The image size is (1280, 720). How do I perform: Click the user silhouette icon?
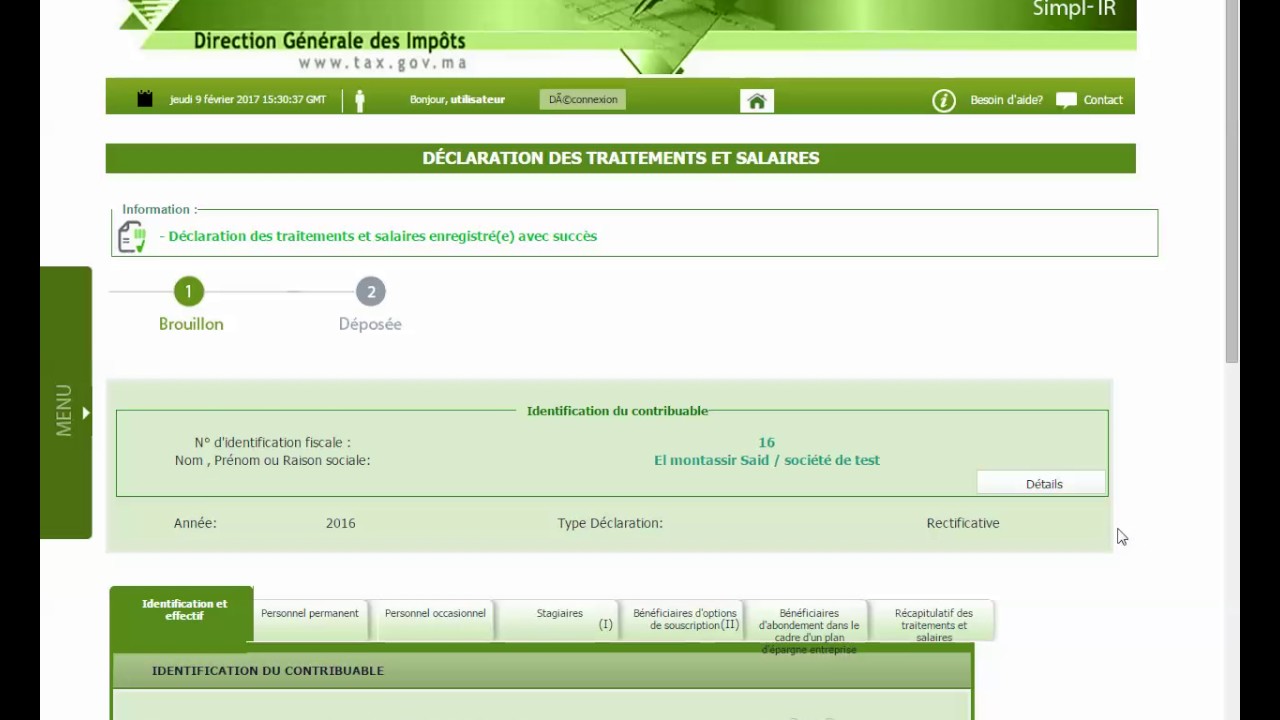coord(360,100)
